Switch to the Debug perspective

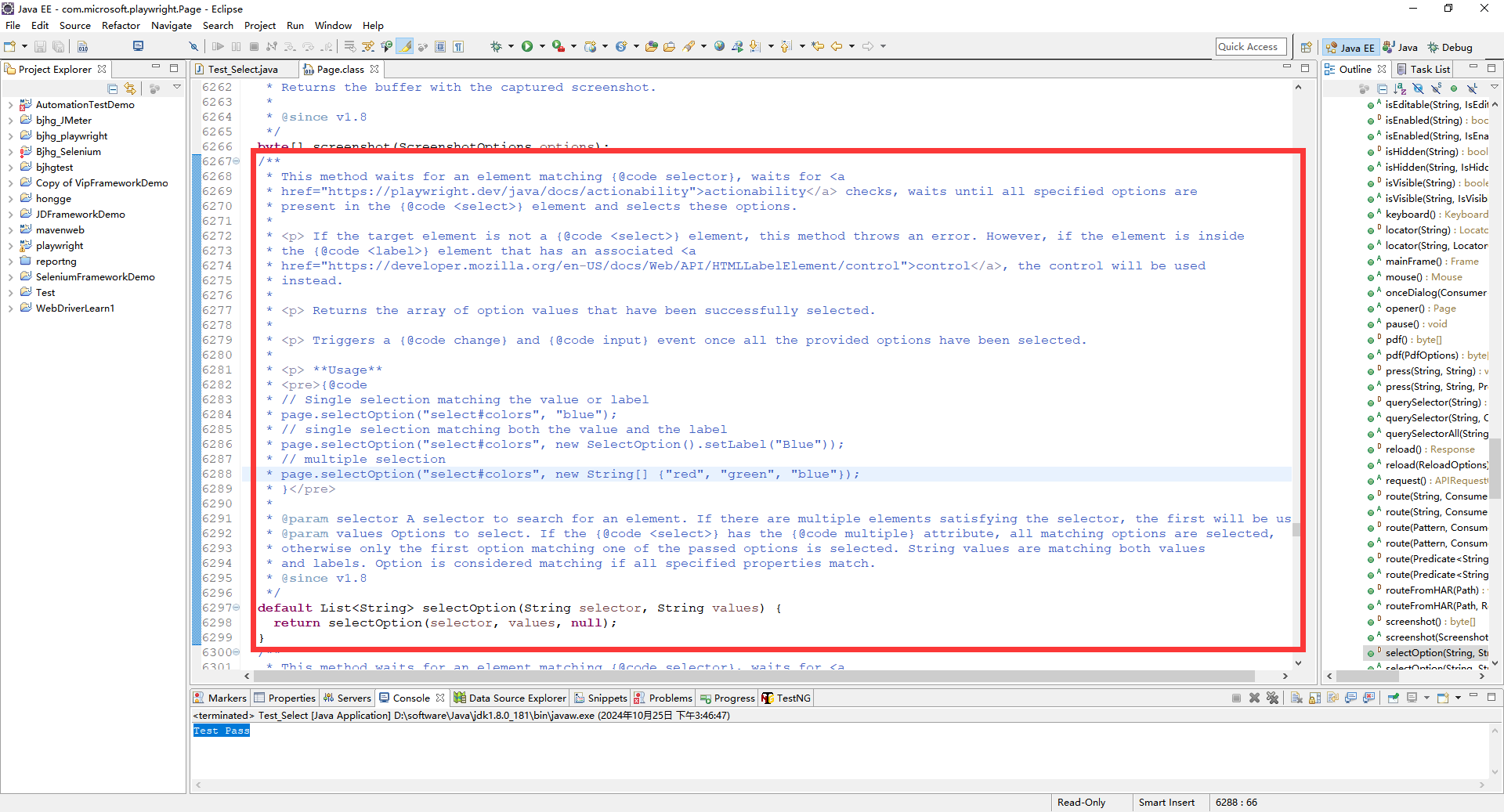point(1450,48)
